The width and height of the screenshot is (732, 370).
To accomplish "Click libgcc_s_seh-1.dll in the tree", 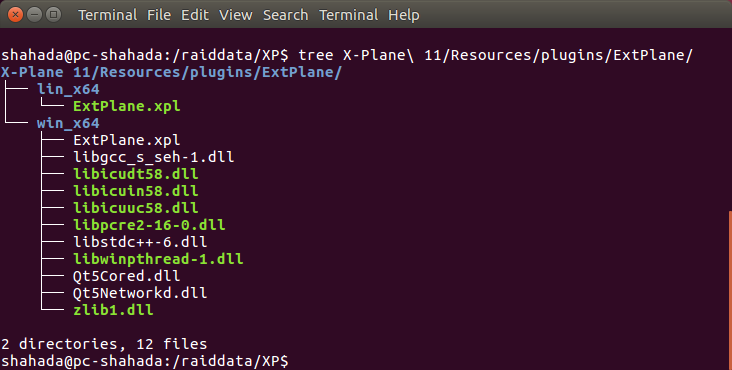I will [x=154, y=157].
